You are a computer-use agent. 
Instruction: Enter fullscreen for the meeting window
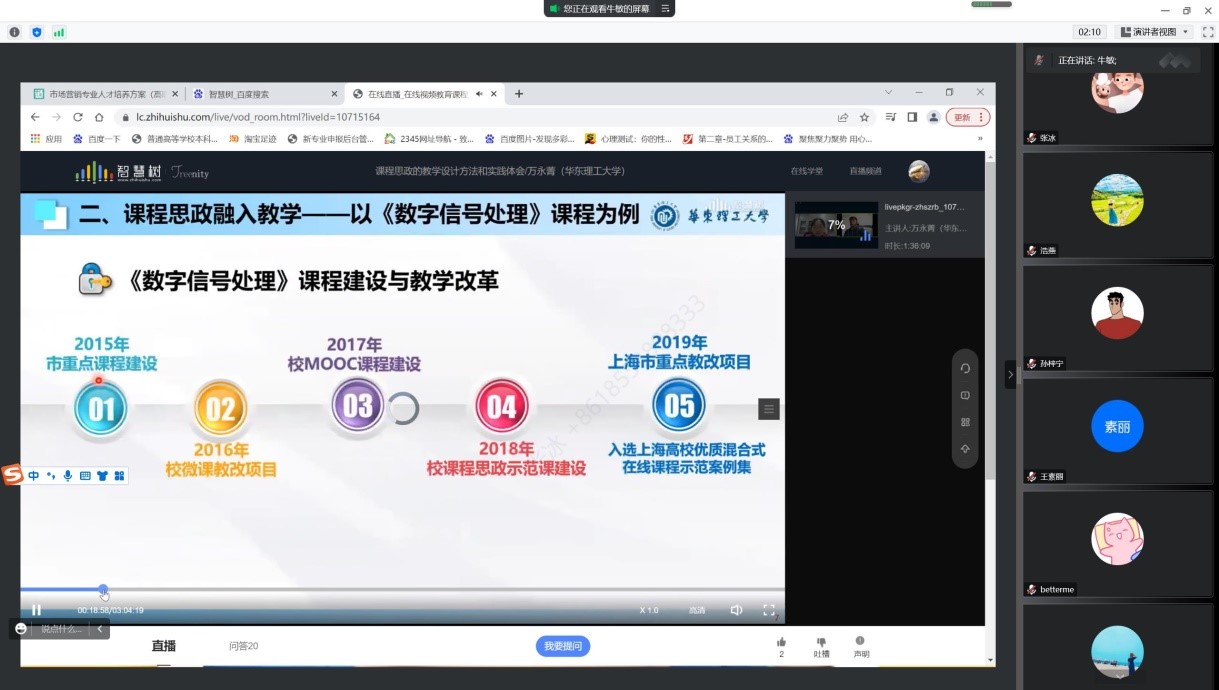1207,32
